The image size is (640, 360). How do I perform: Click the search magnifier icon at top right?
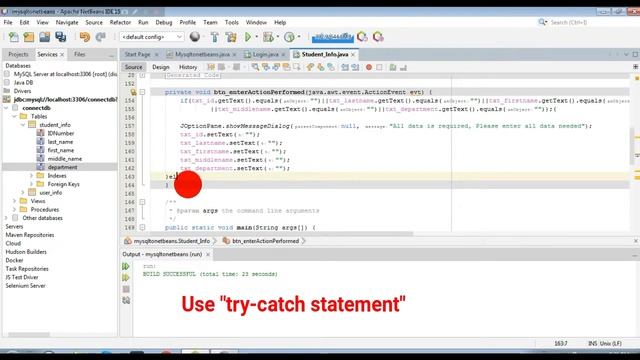point(542,22)
